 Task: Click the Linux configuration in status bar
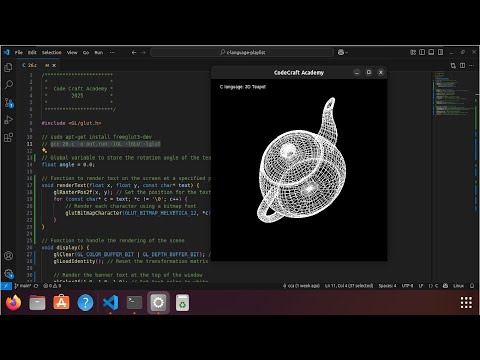pyautogui.click(x=458, y=286)
